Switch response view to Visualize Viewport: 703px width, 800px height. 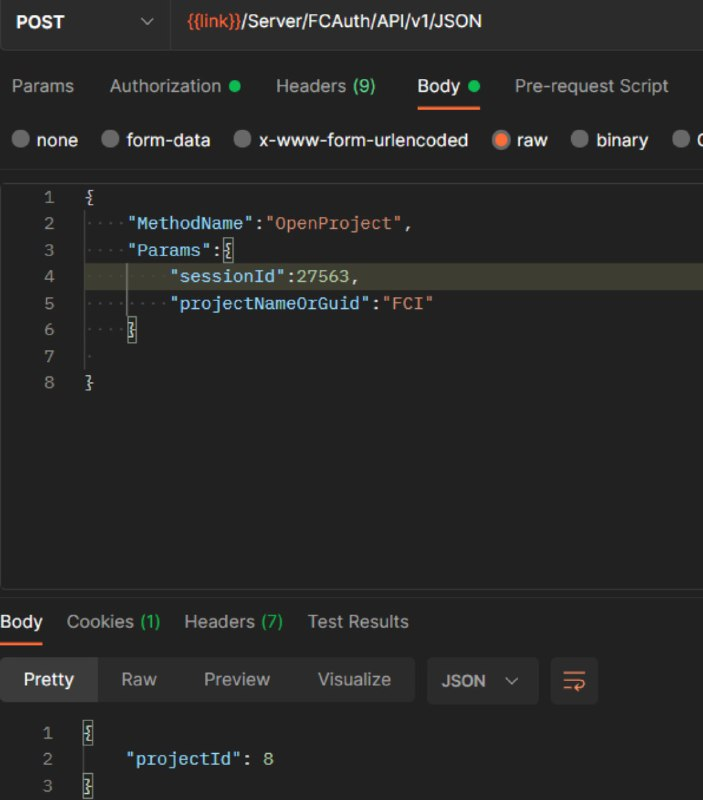(354, 680)
